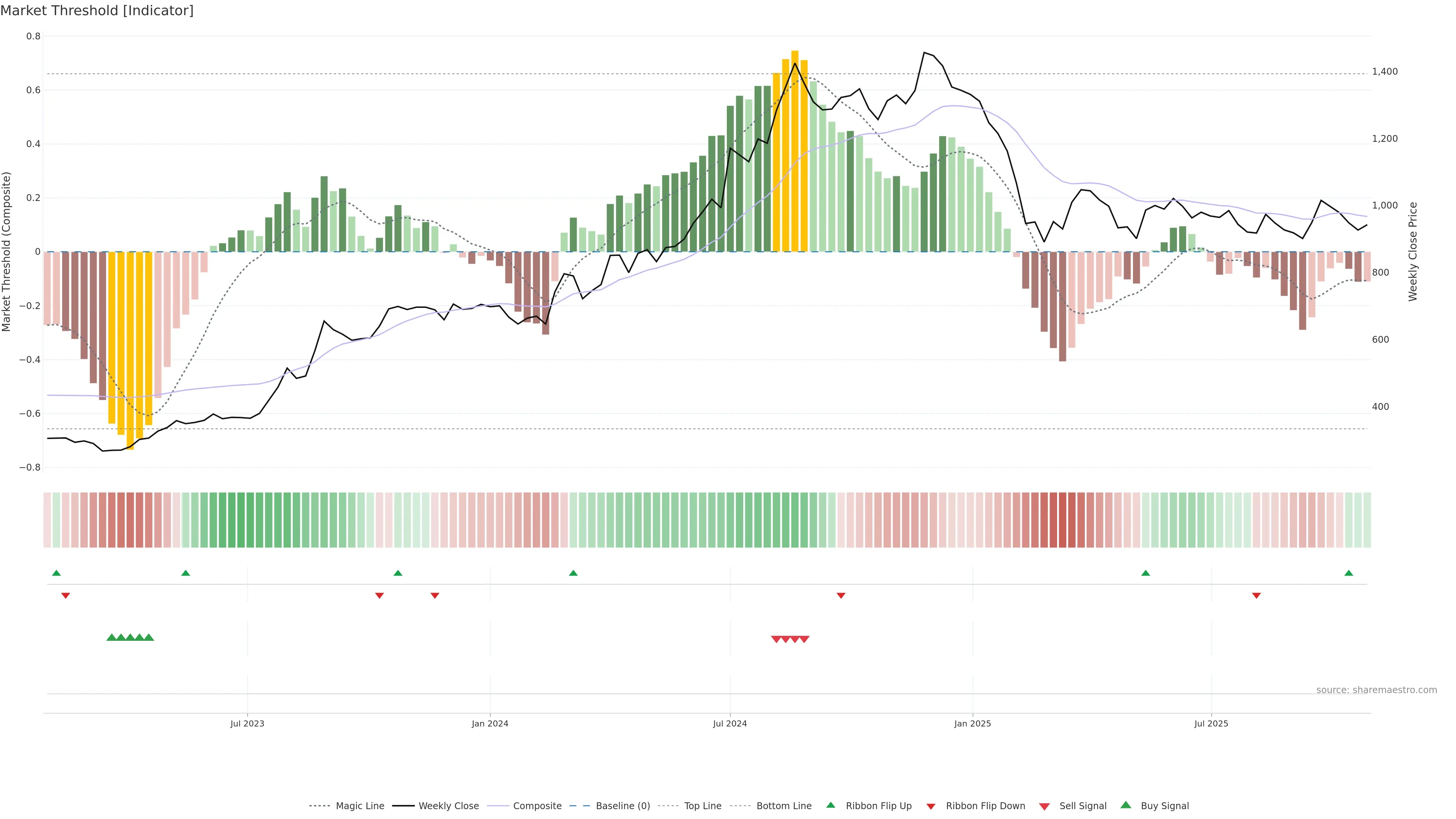Click the Buy Signal triangle icon in the legend
This screenshot has height=819, width=1456.
coord(1126,805)
